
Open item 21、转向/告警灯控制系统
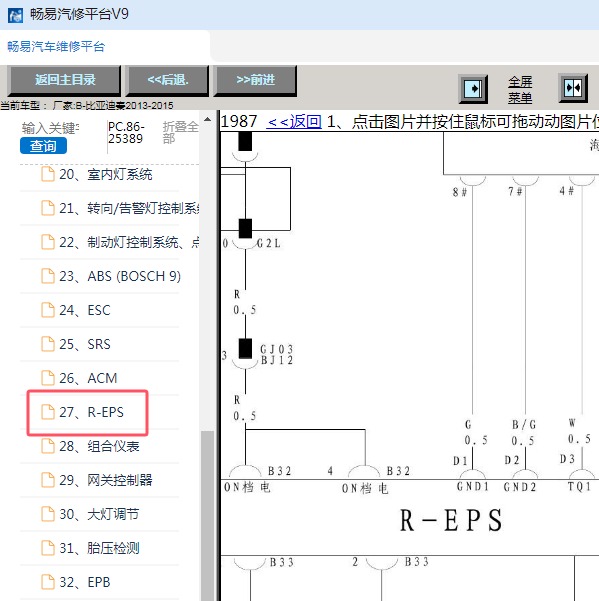(129, 209)
